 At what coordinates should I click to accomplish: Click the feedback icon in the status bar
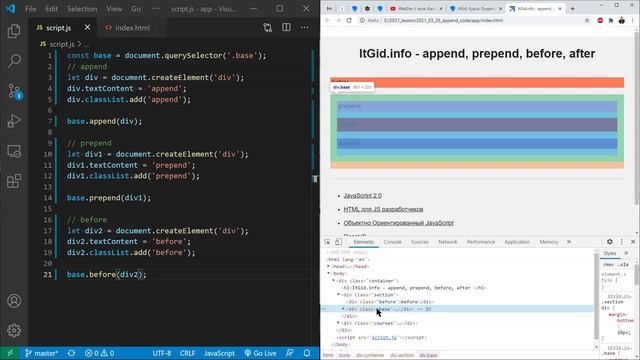[x=289, y=353]
